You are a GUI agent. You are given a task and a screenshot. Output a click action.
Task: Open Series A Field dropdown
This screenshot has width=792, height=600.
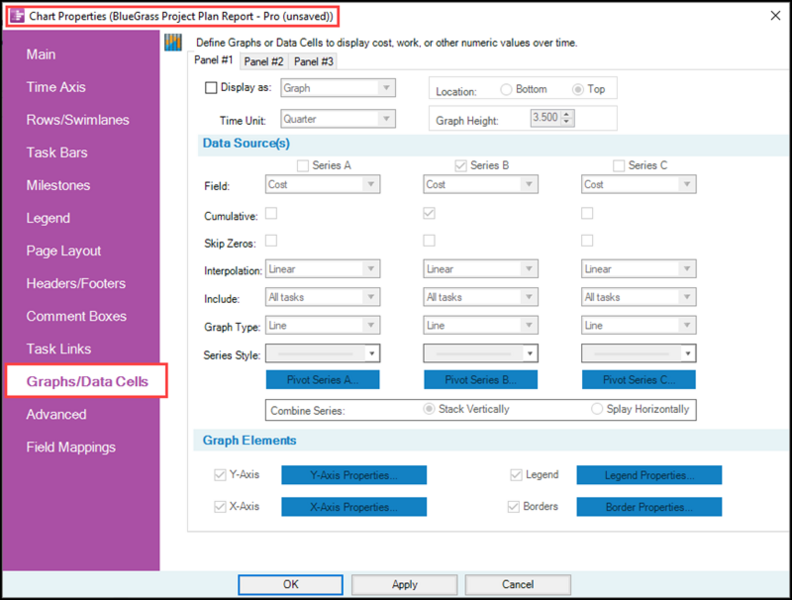coord(323,184)
